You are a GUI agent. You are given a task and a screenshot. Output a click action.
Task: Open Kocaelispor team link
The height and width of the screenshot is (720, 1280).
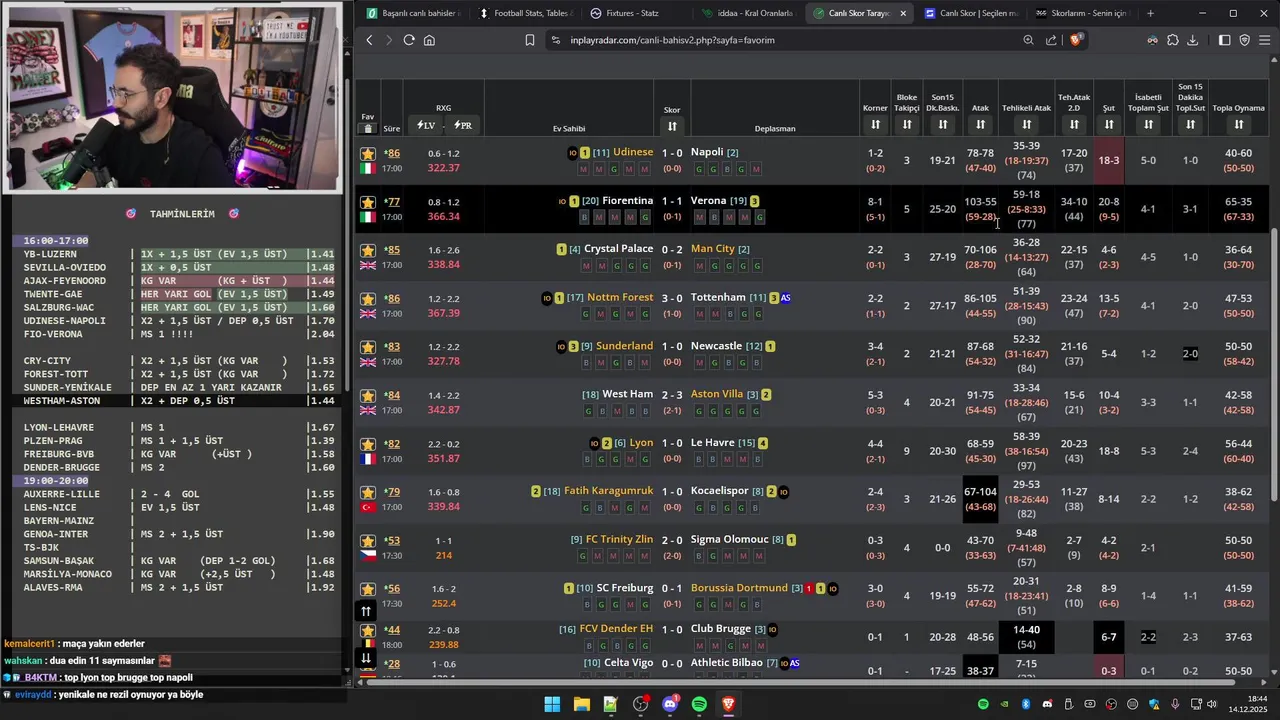click(720, 491)
